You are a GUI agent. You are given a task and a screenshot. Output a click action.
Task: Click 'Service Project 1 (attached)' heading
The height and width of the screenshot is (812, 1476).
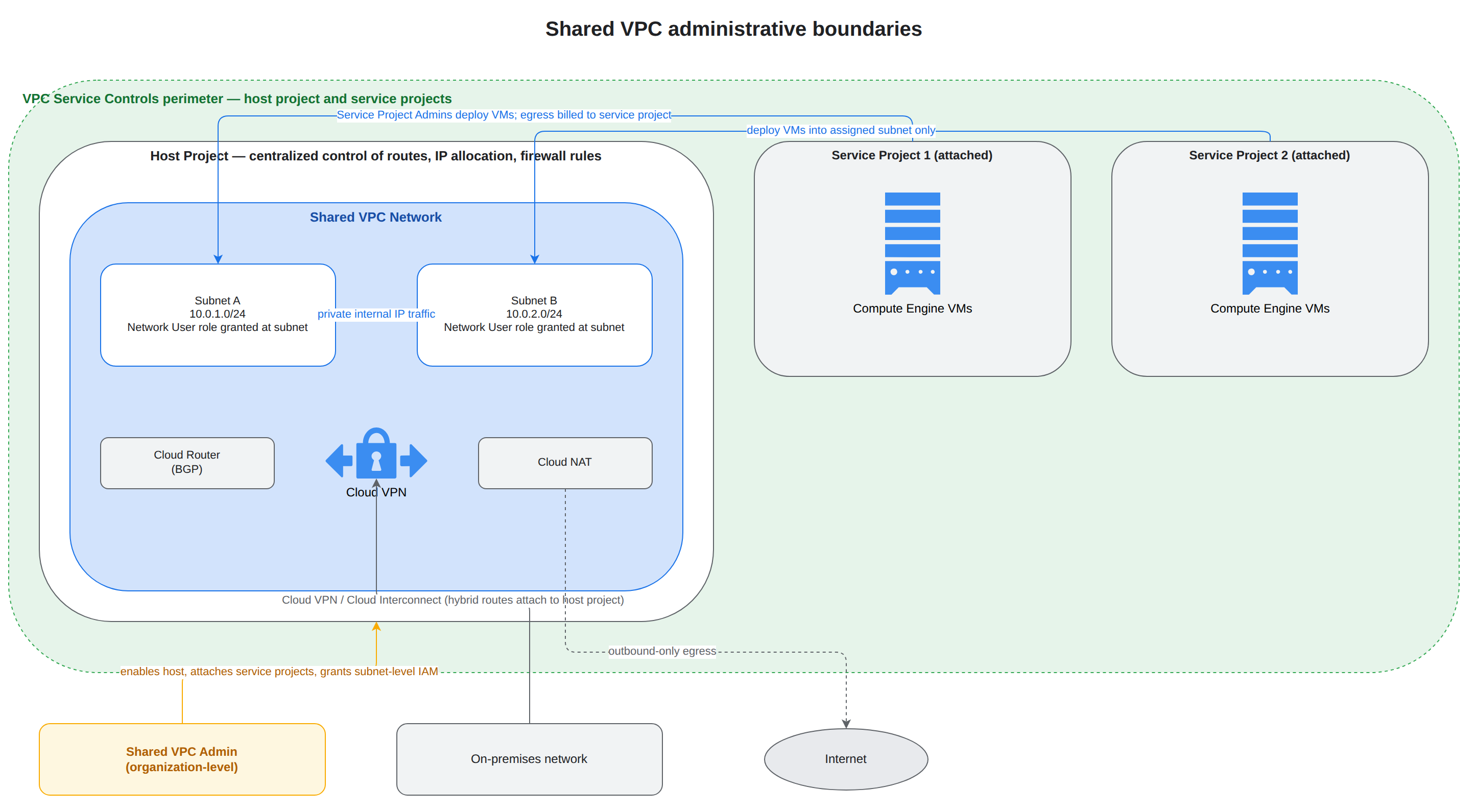click(x=912, y=155)
